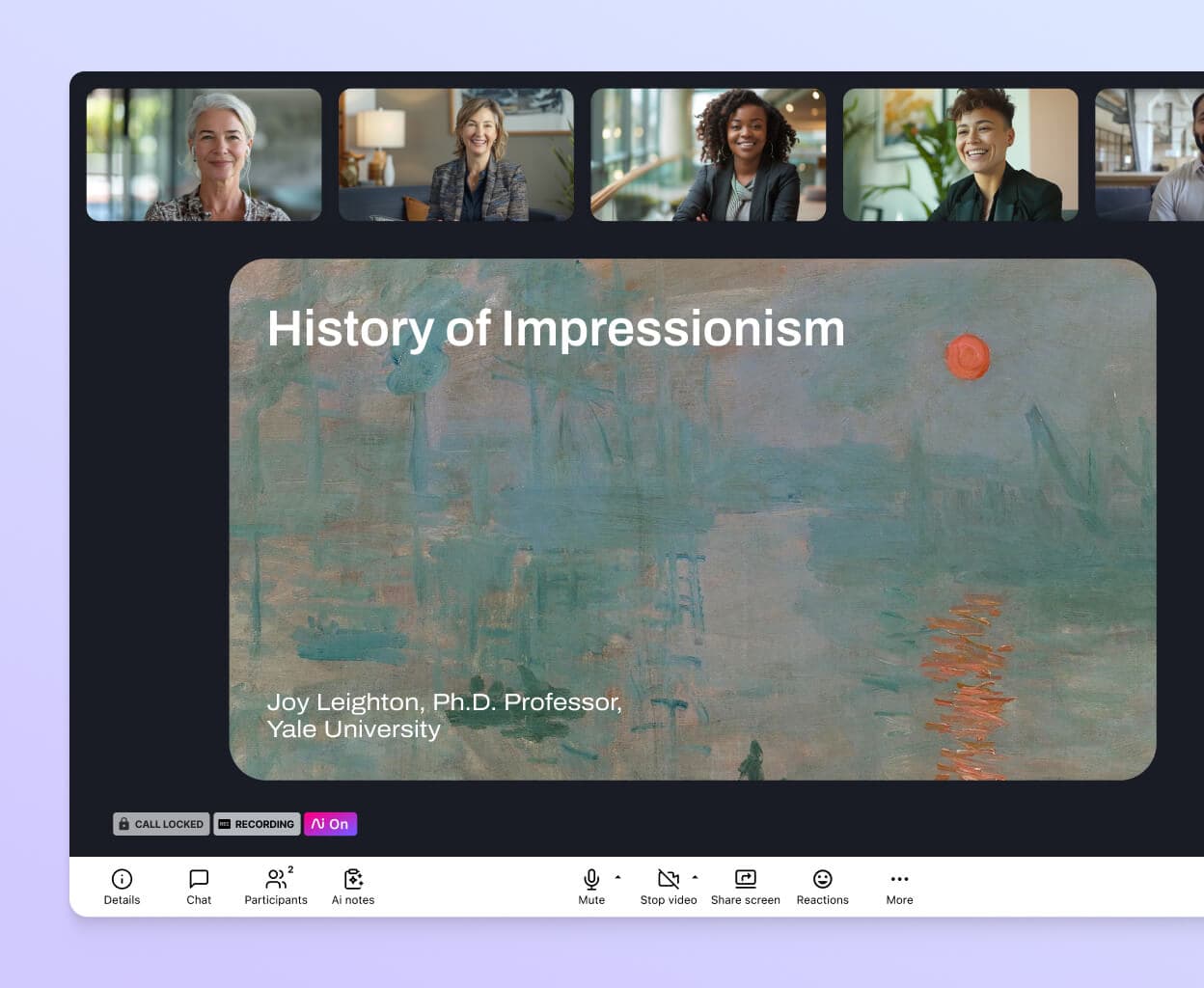Click the Recording status badge

[x=257, y=824]
